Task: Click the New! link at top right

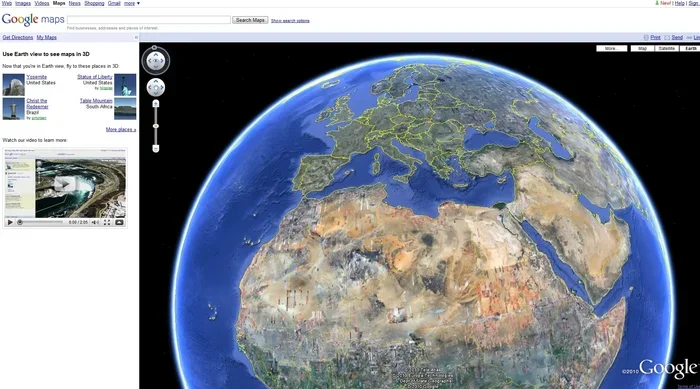Action: [x=666, y=3]
